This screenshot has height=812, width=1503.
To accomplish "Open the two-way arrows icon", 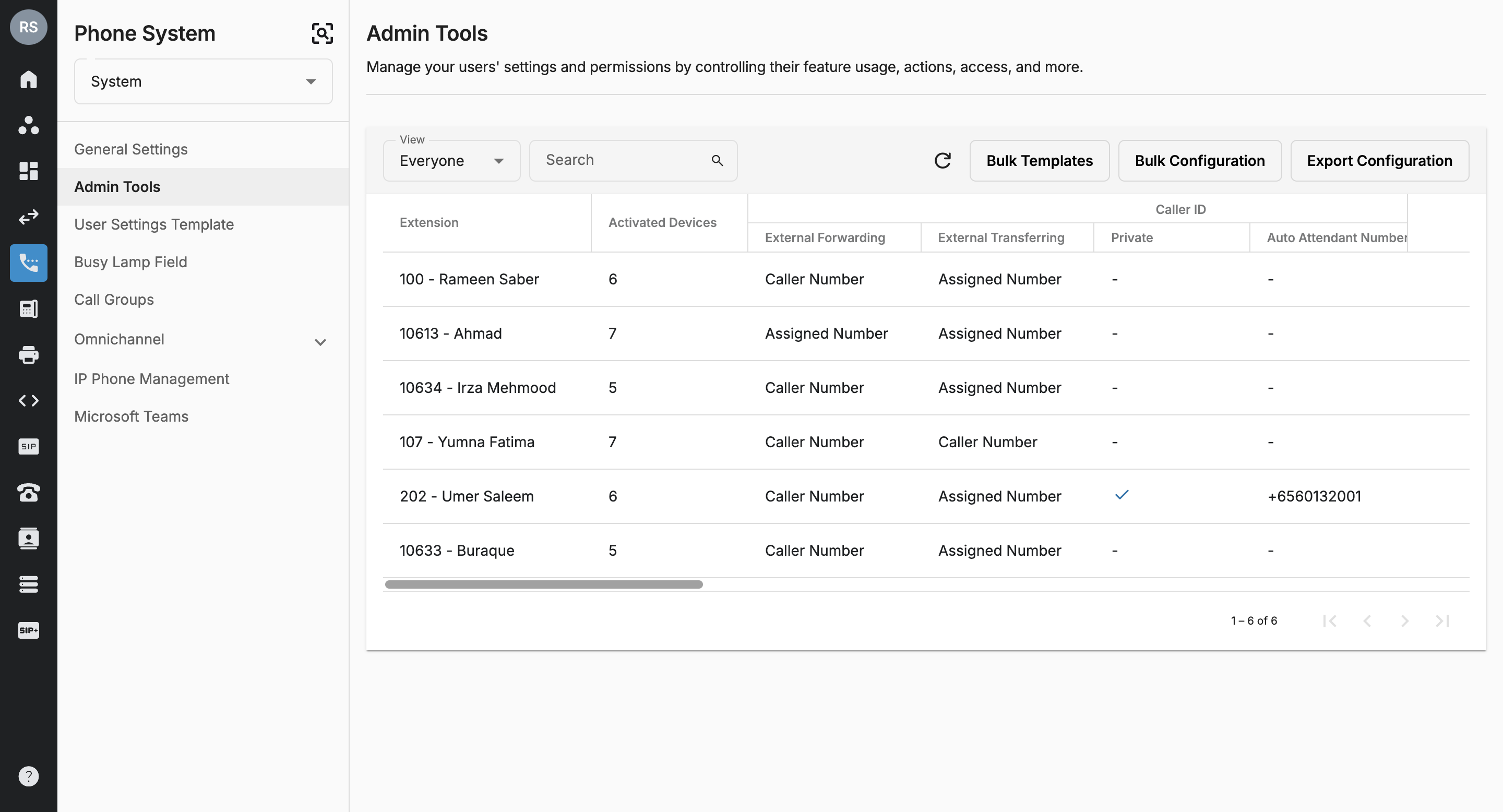I will click(29, 217).
